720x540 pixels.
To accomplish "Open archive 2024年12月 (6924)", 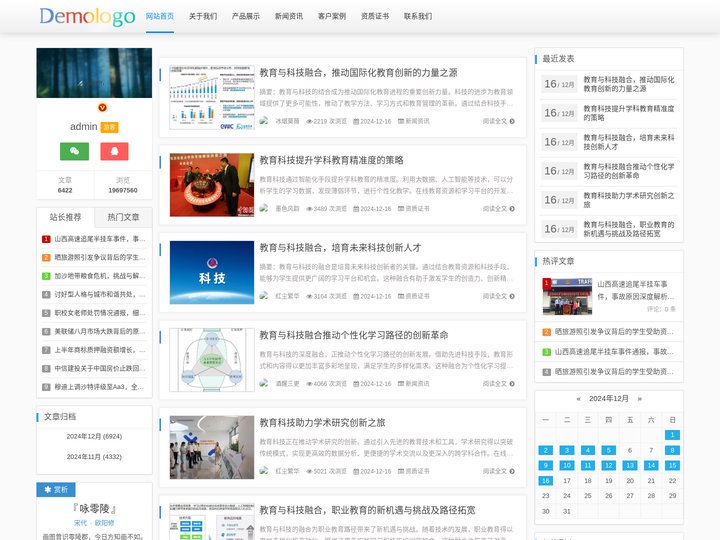I will click(x=94, y=436).
